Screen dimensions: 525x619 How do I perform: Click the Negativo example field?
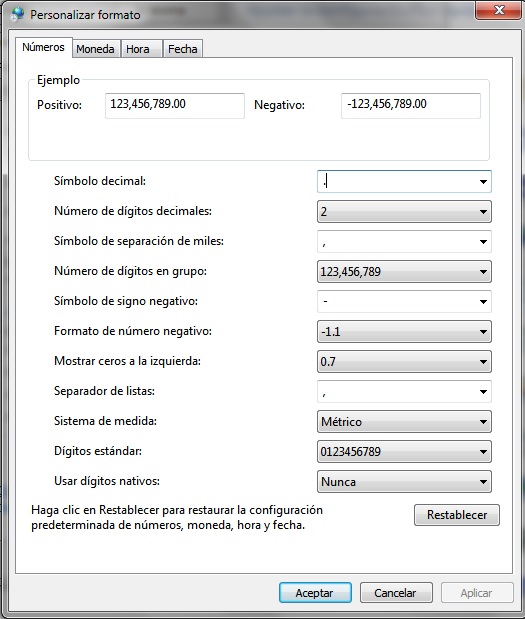[x=411, y=105]
